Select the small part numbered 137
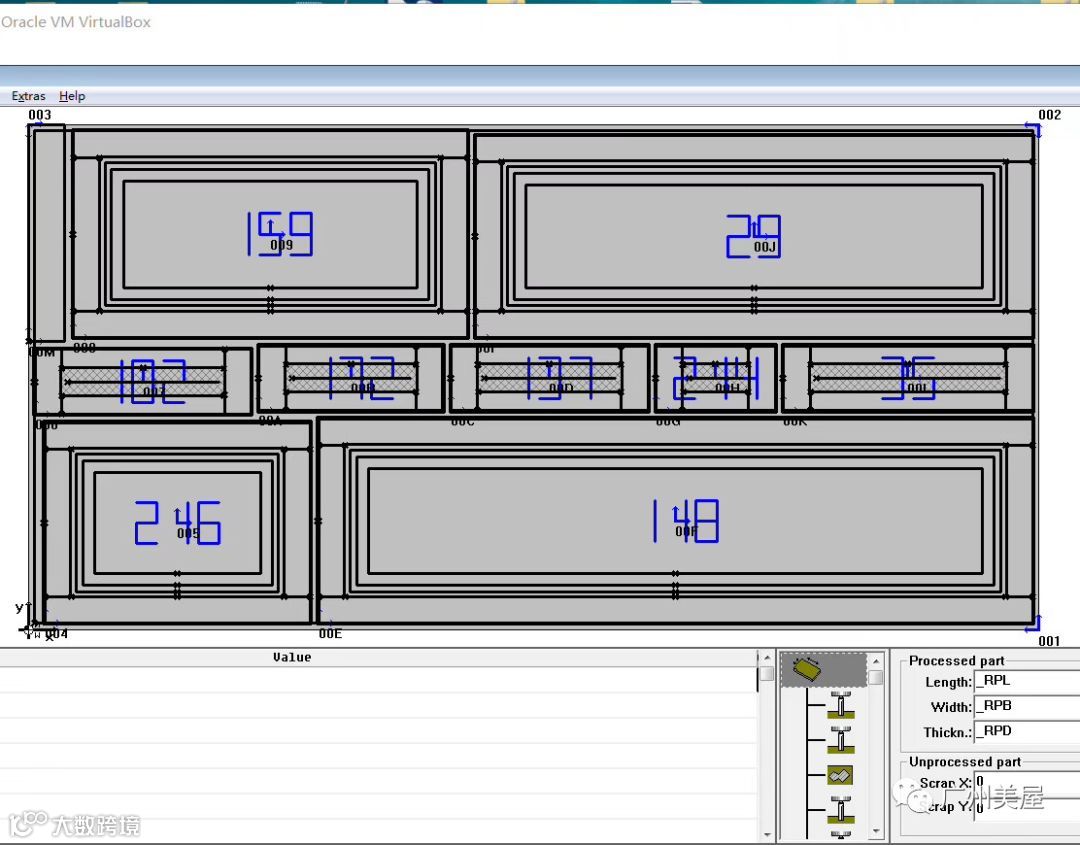The image size is (1080, 845). tap(549, 378)
